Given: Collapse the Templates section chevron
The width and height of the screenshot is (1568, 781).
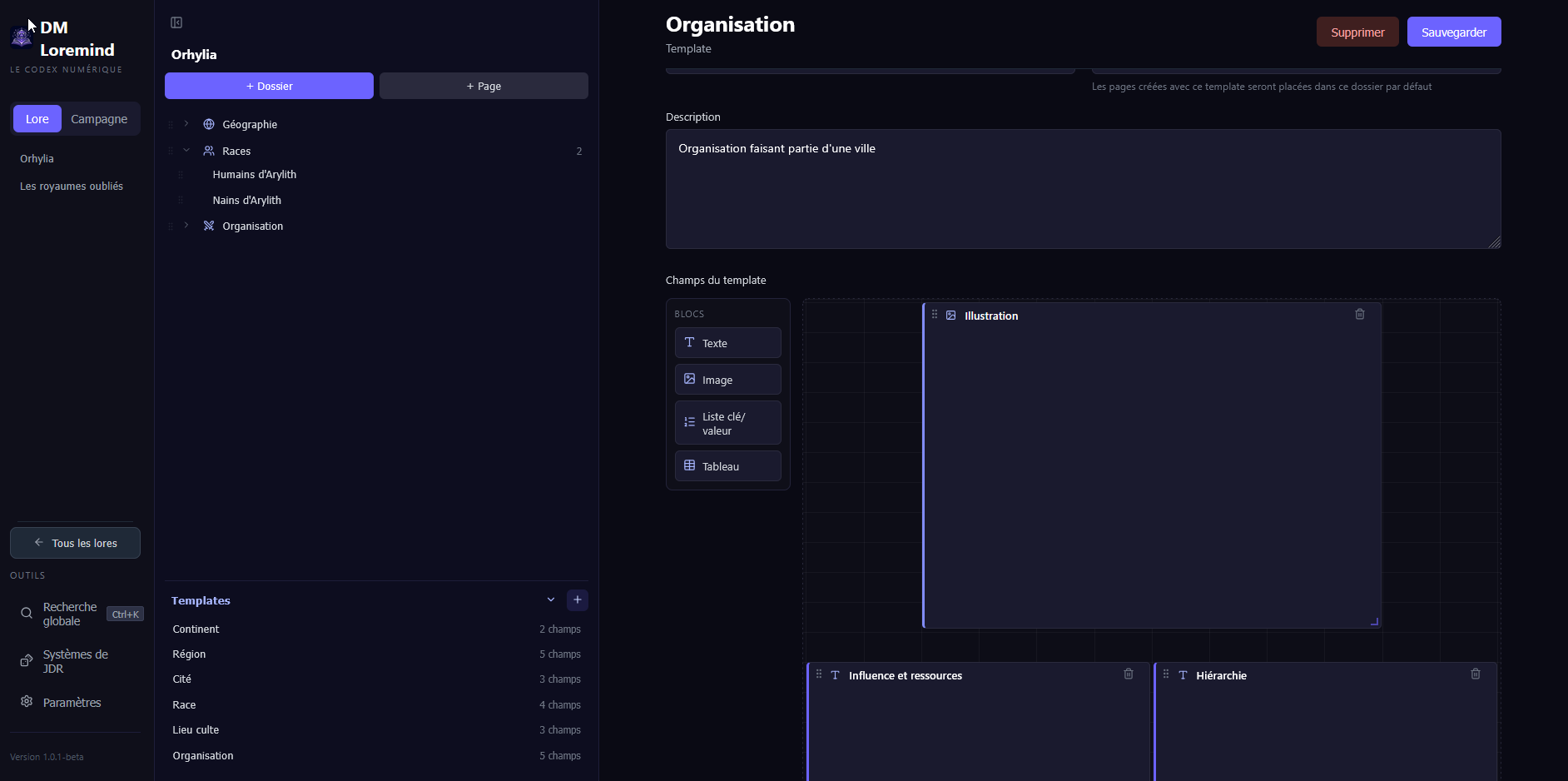Looking at the screenshot, I should (x=551, y=599).
